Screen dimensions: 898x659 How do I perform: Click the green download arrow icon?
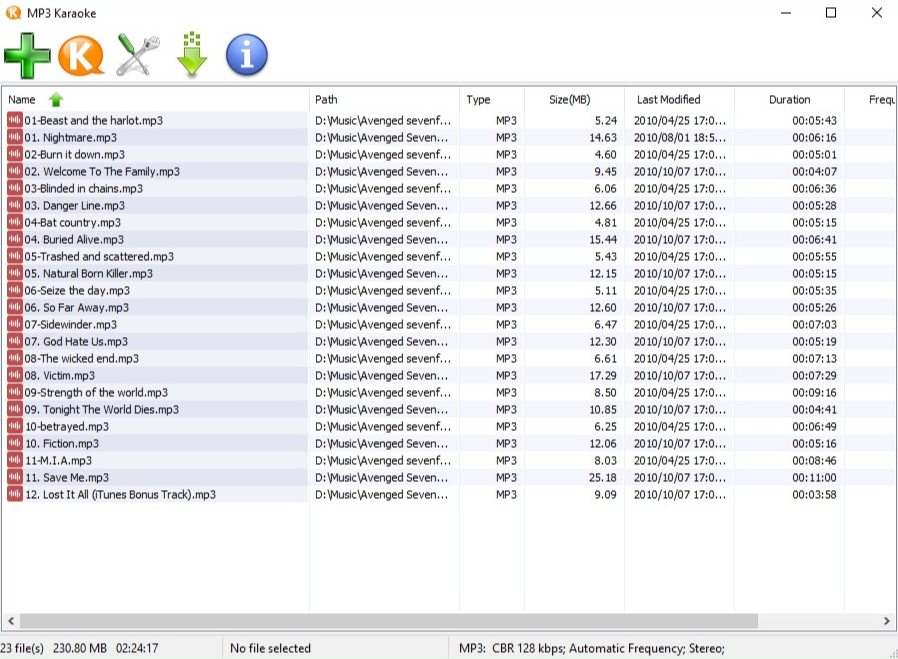[192, 54]
